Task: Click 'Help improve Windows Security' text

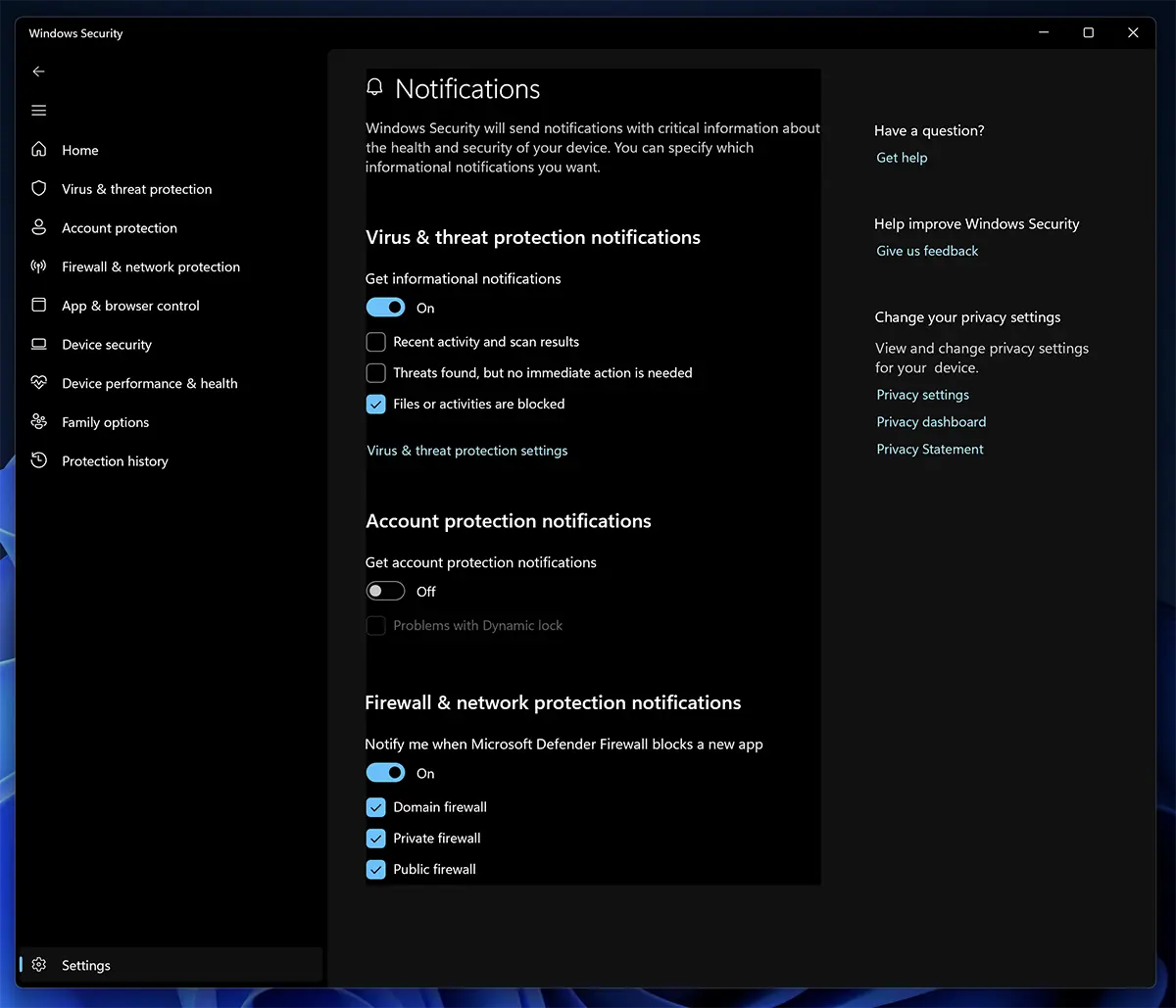Action: tap(977, 223)
